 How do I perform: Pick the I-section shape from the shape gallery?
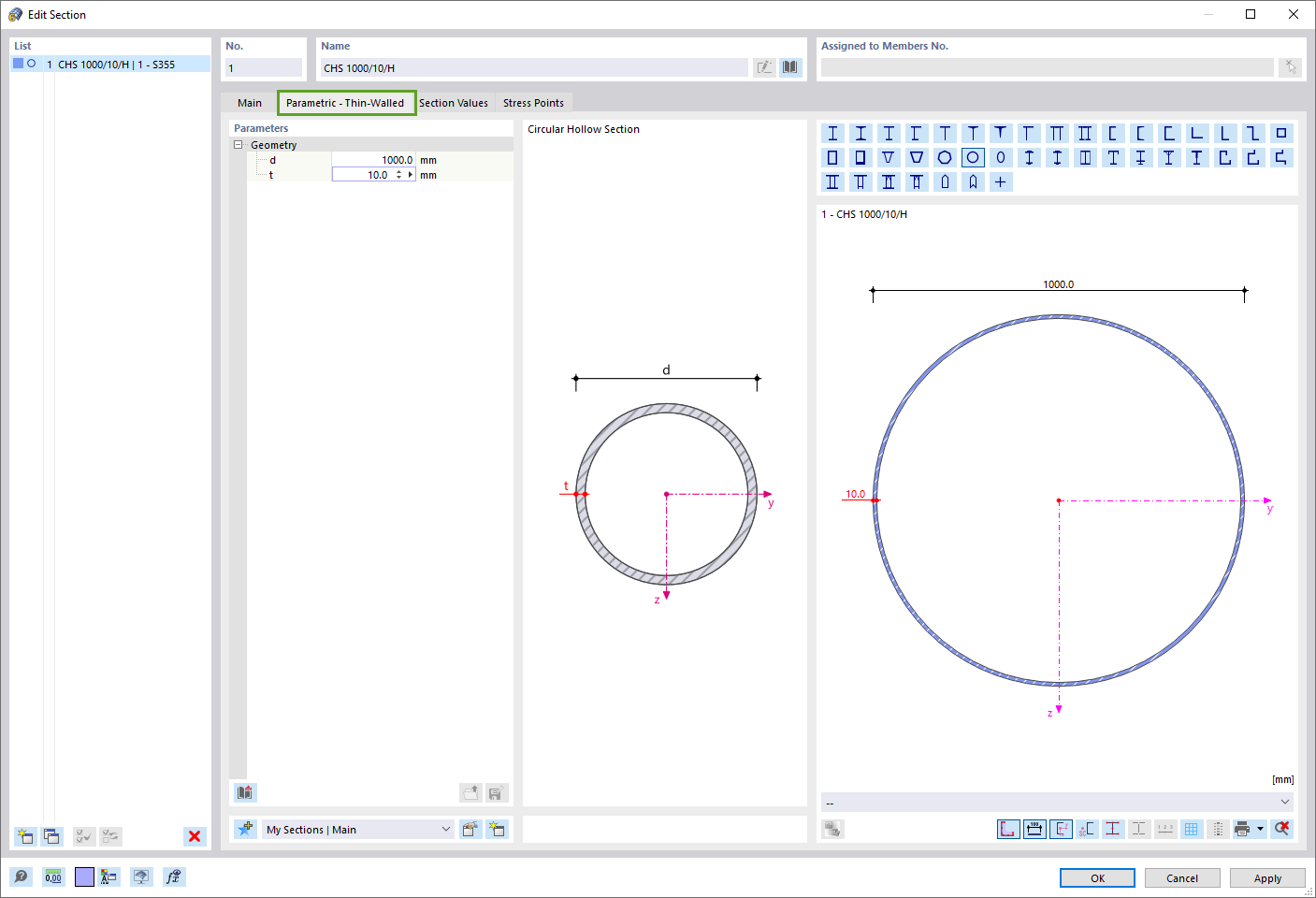tap(832, 133)
